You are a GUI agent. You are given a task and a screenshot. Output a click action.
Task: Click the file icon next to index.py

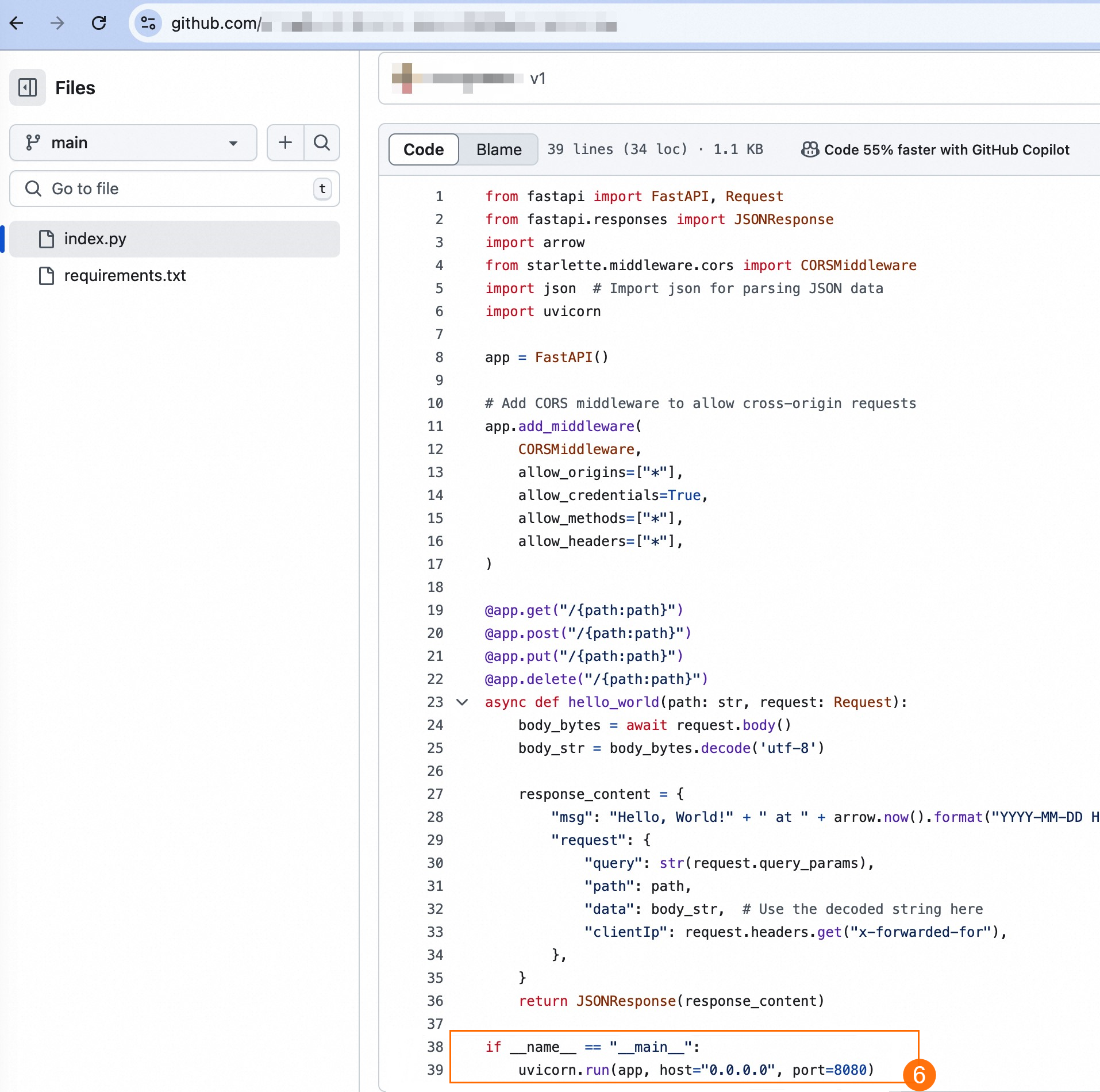click(x=47, y=239)
